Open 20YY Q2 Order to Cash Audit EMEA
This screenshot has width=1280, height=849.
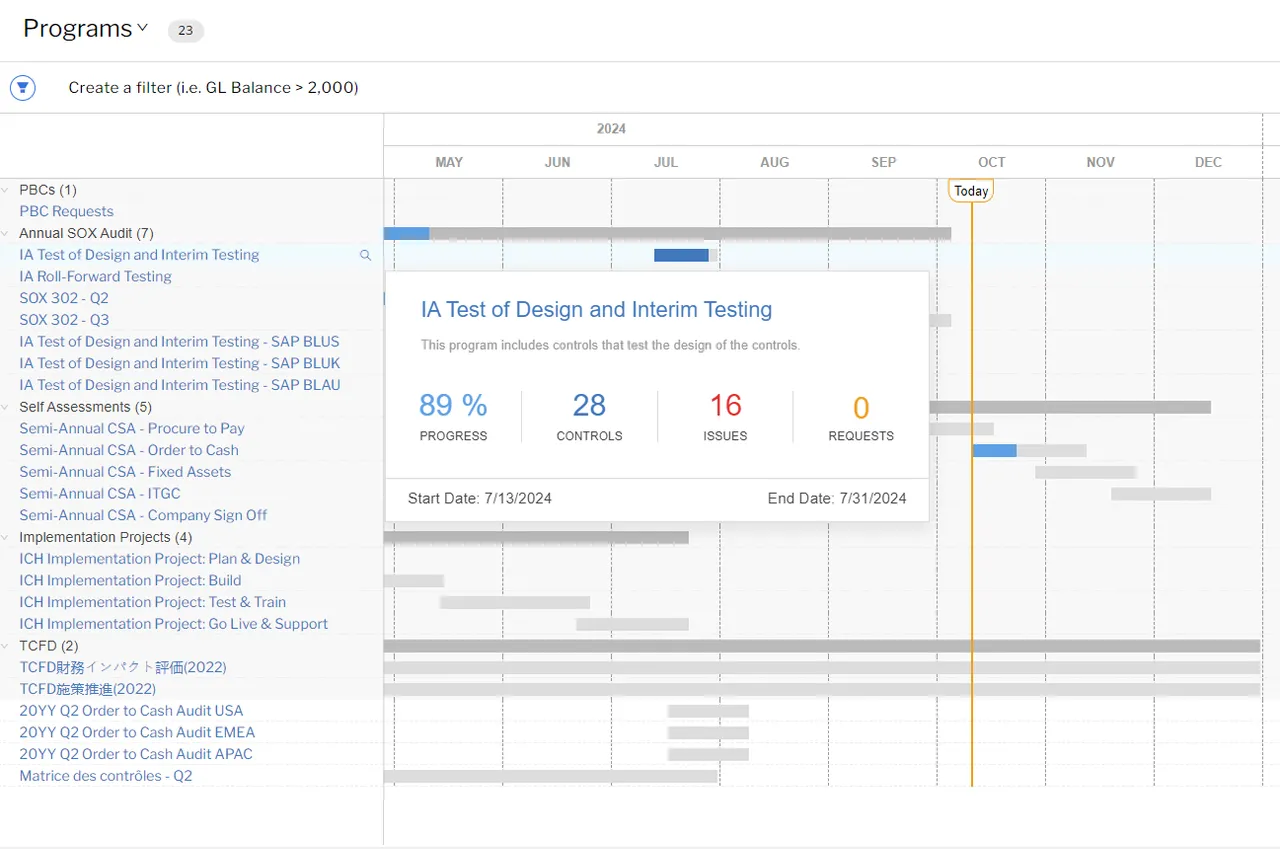pos(137,732)
